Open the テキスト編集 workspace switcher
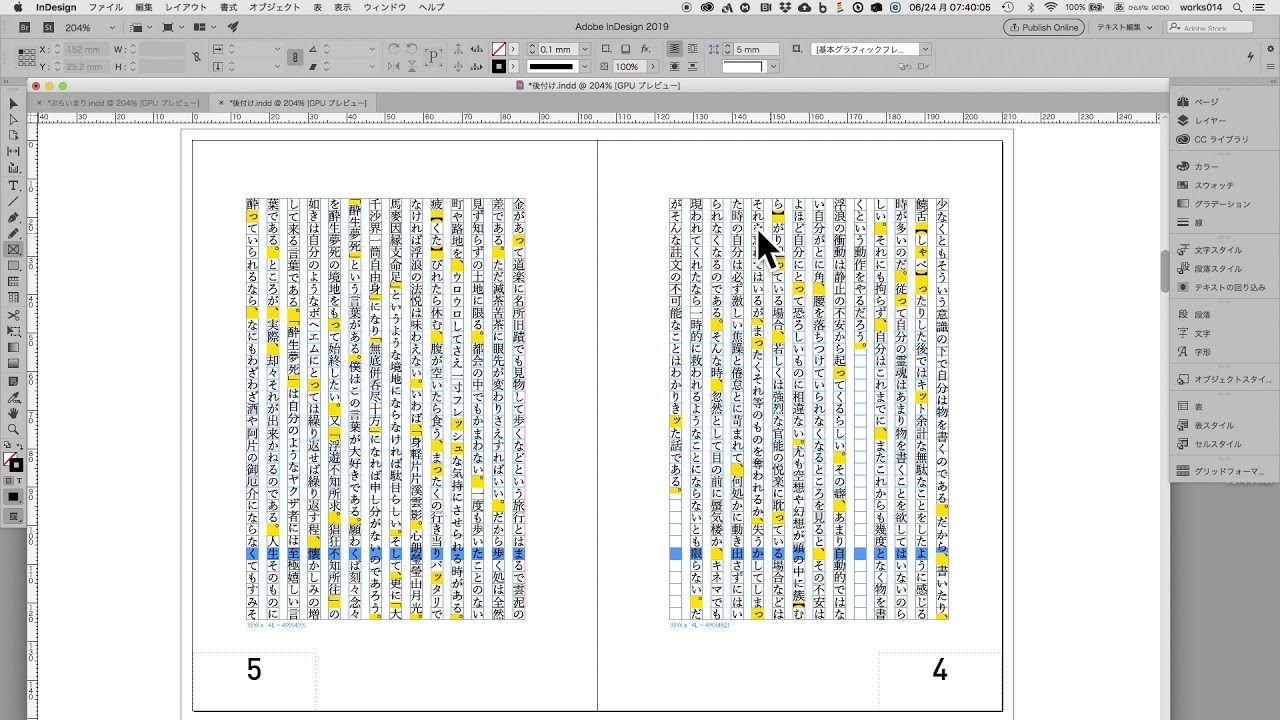1280x720 pixels. coord(1123,28)
